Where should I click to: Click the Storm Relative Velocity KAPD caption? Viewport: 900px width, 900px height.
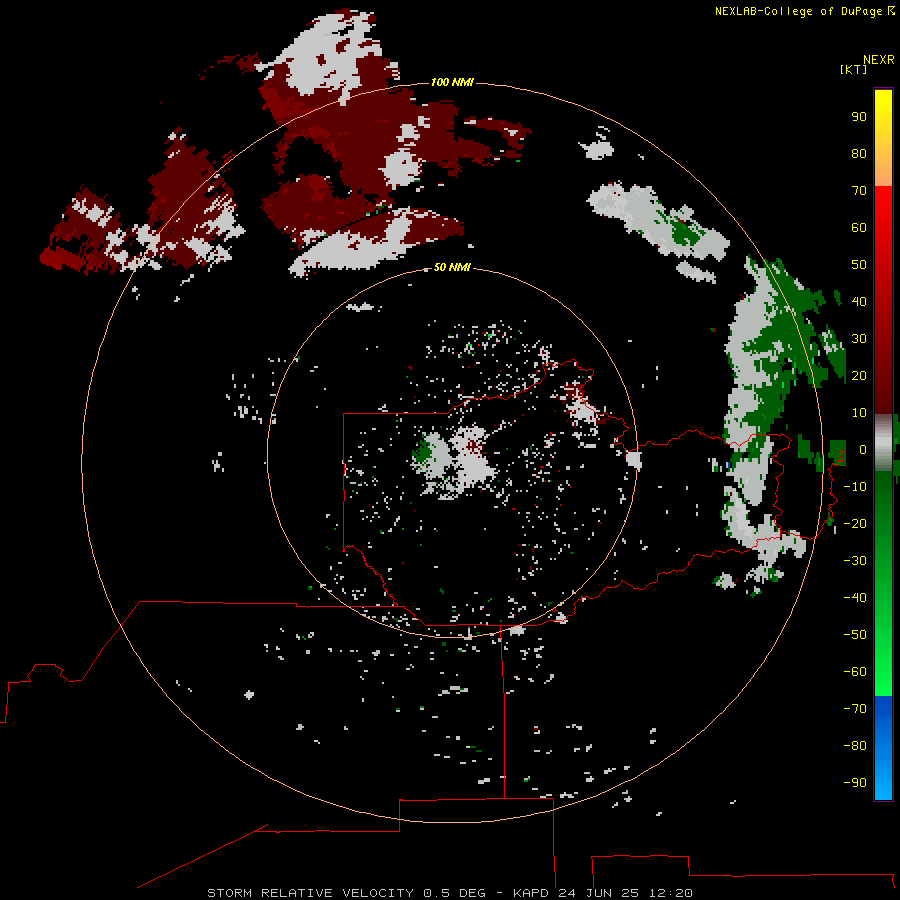pos(449,893)
